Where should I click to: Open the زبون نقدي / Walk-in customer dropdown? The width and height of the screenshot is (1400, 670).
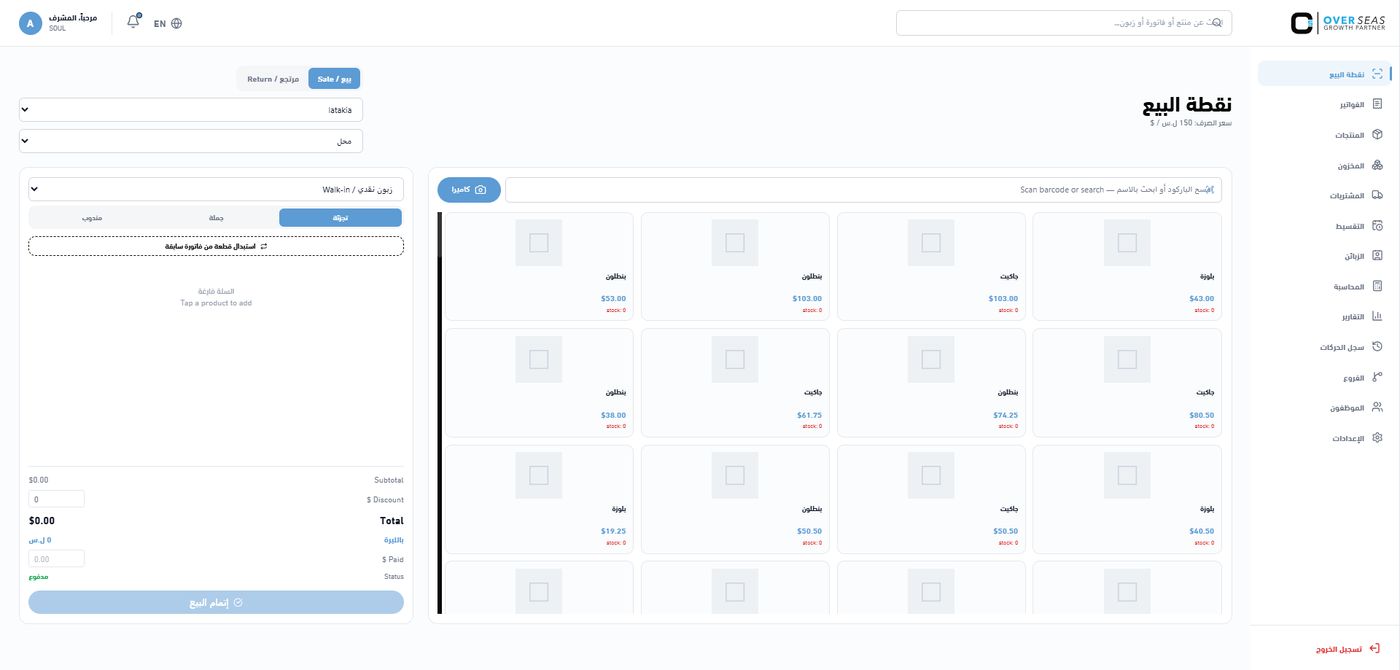click(x=216, y=189)
